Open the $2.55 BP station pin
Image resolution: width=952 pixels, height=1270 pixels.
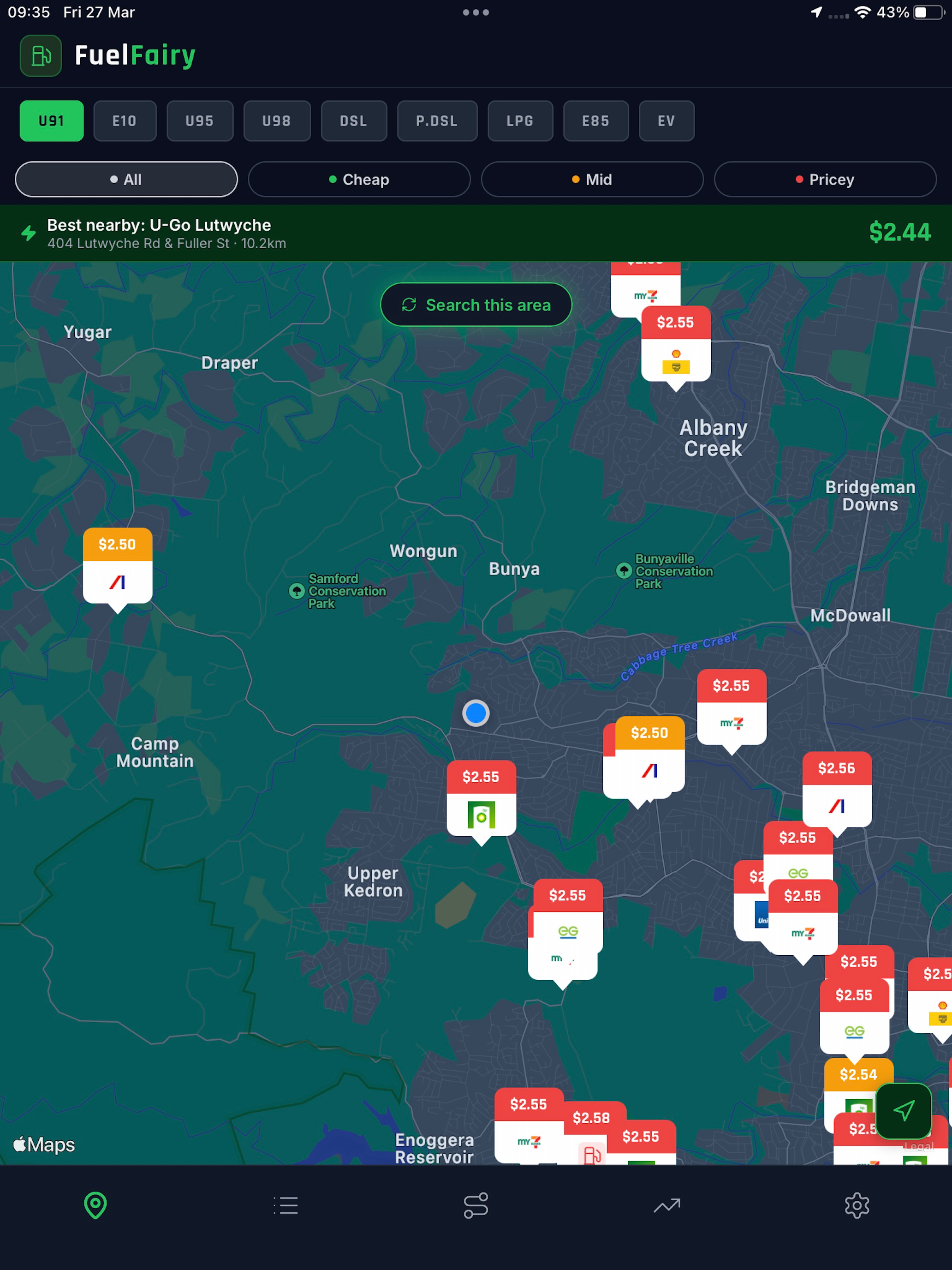tap(481, 803)
